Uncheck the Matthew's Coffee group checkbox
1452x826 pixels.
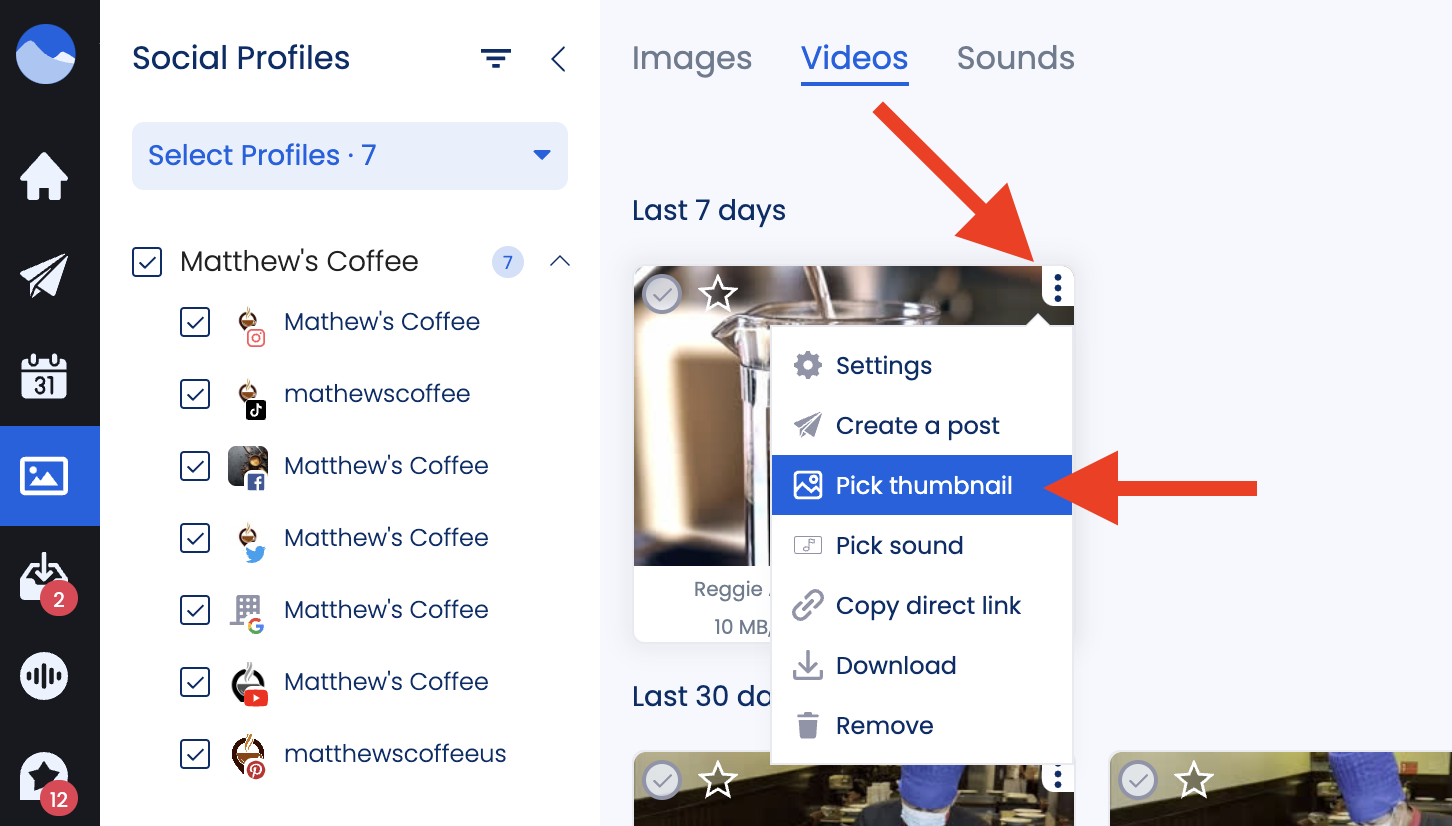(x=147, y=262)
